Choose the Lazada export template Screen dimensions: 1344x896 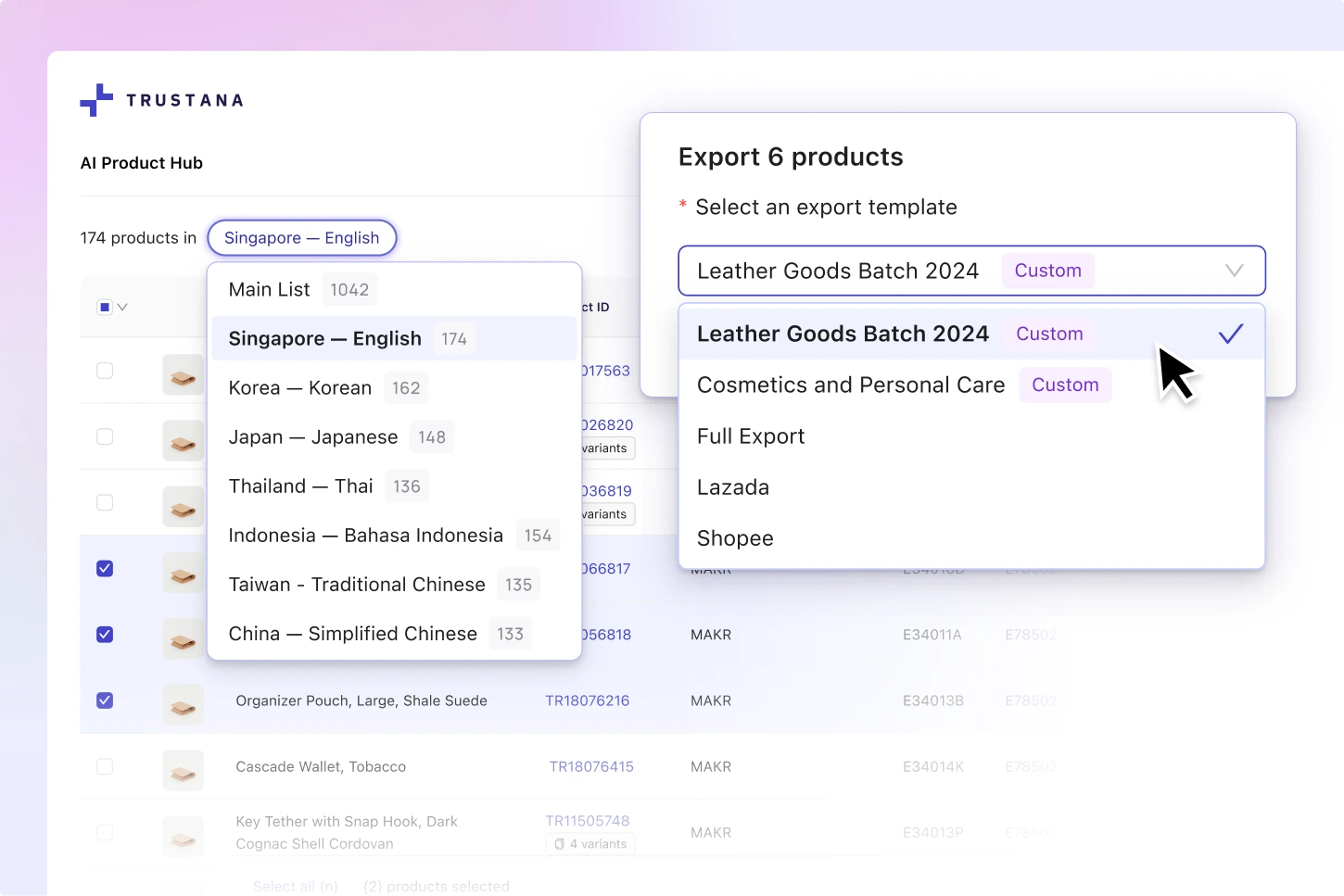pyautogui.click(x=971, y=487)
